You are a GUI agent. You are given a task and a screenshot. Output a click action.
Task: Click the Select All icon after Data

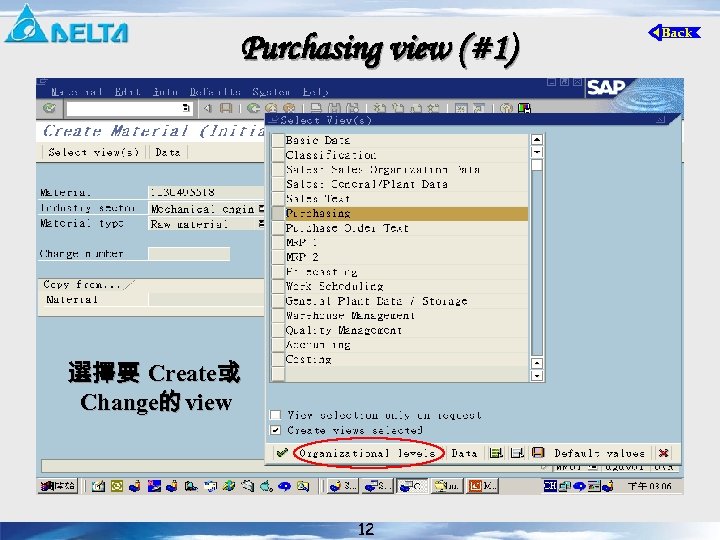pyautogui.click(x=496, y=453)
